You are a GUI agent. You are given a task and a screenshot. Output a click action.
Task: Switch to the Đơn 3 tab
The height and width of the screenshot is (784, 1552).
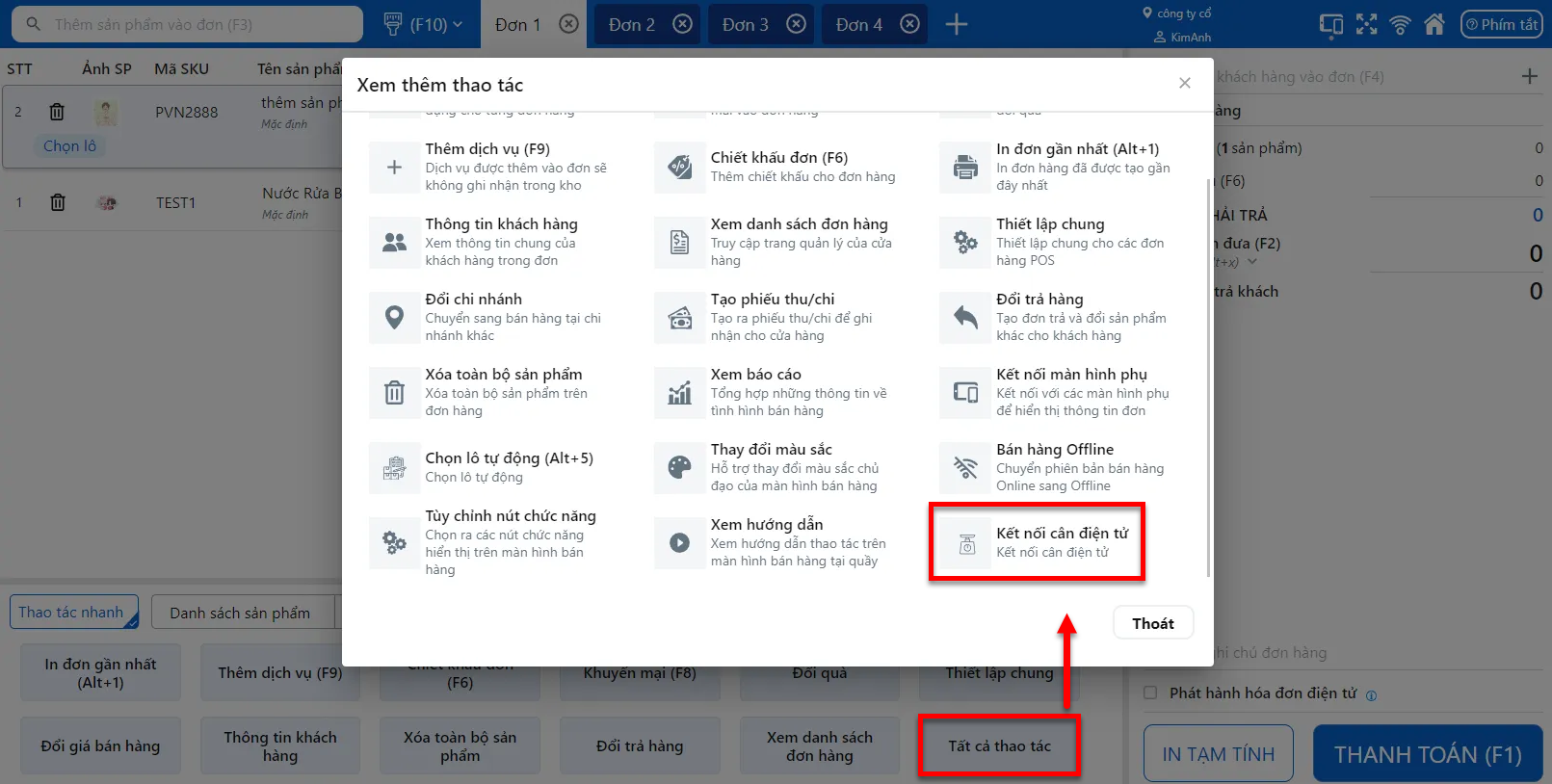tap(745, 25)
